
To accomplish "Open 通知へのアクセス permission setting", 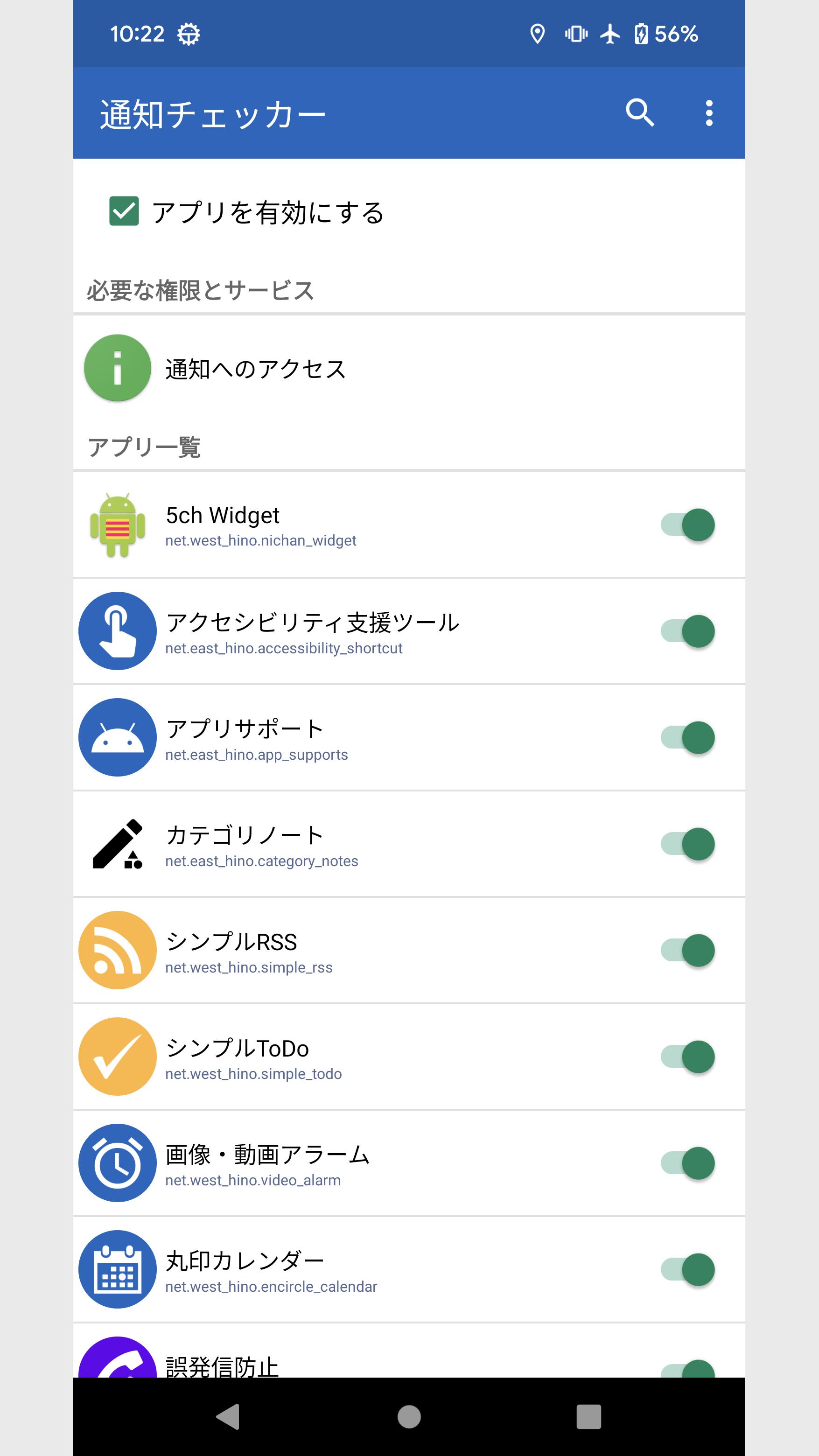I will click(x=409, y=369).
